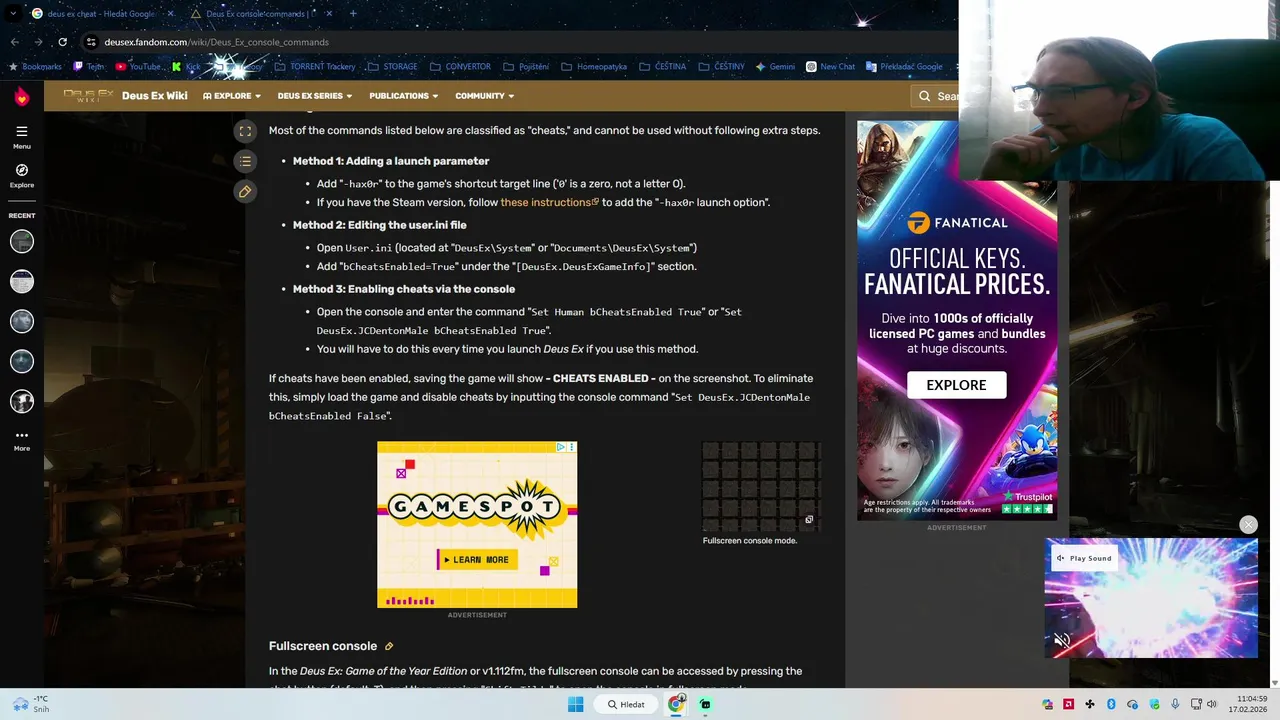Open the Gemini bookmark
The image size is (1280, 720).
(775, 67)
